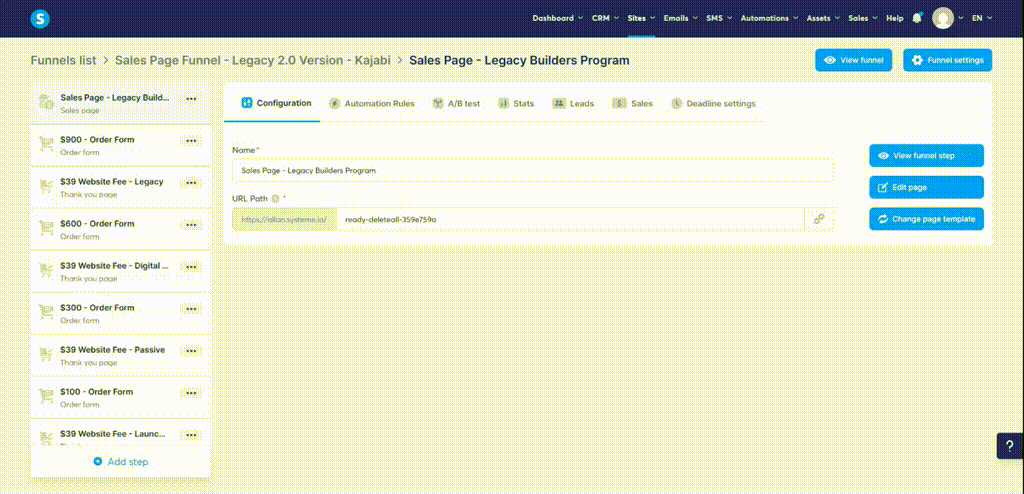
Task: Open the notifications bell
Action: point(917,18)
